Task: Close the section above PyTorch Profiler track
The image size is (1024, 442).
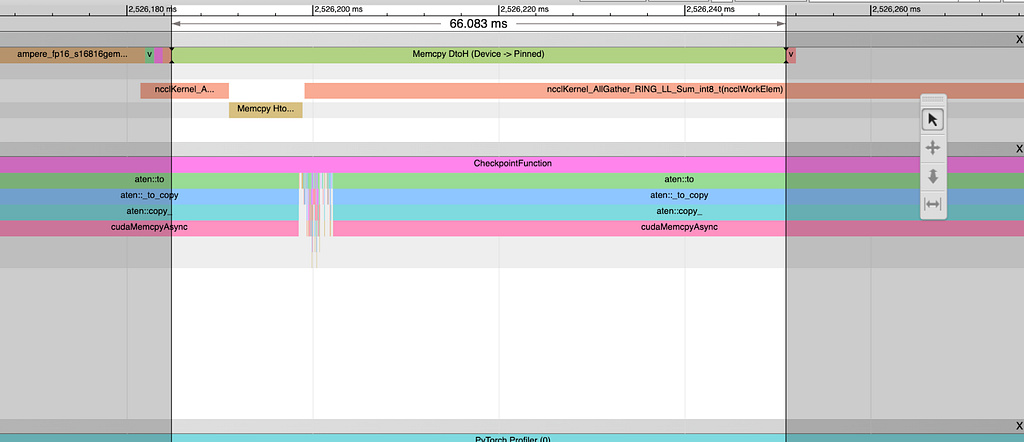Action: click(1019, 426)
